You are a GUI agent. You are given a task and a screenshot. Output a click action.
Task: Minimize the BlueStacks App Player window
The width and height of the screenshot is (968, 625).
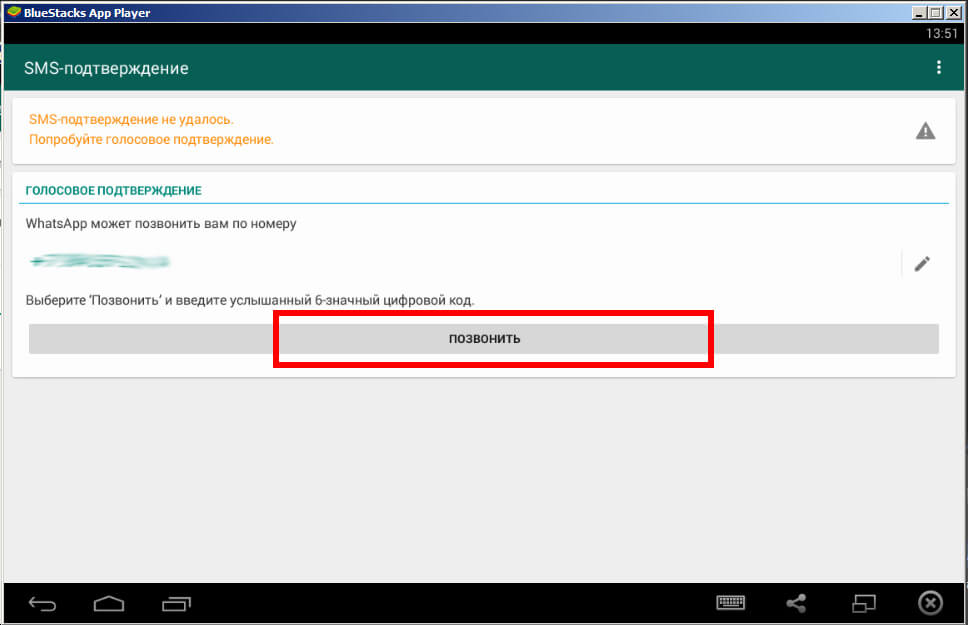click(919, 12)
